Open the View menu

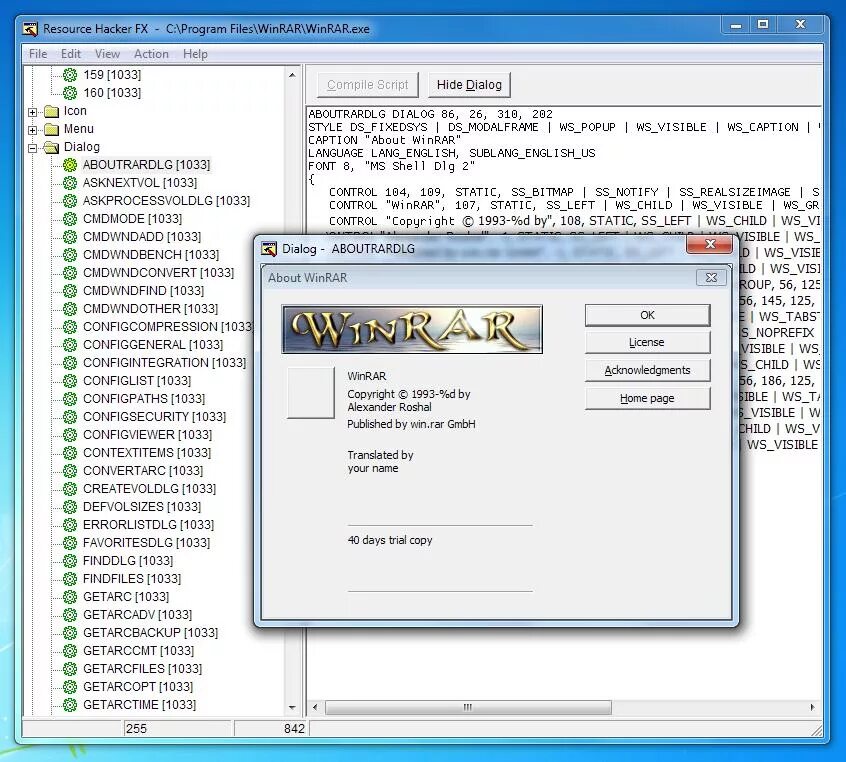point(107,54)
